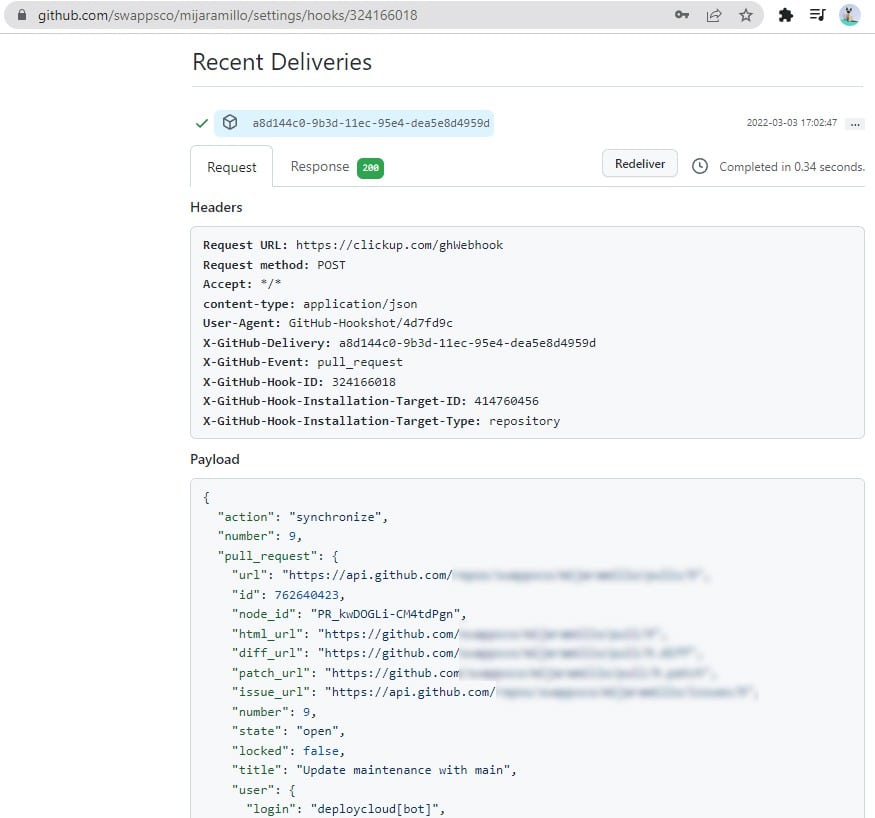The height and width of the screenshot is (818, 875).
Task: Click the green 200 status badge
Action: point(370,168)
